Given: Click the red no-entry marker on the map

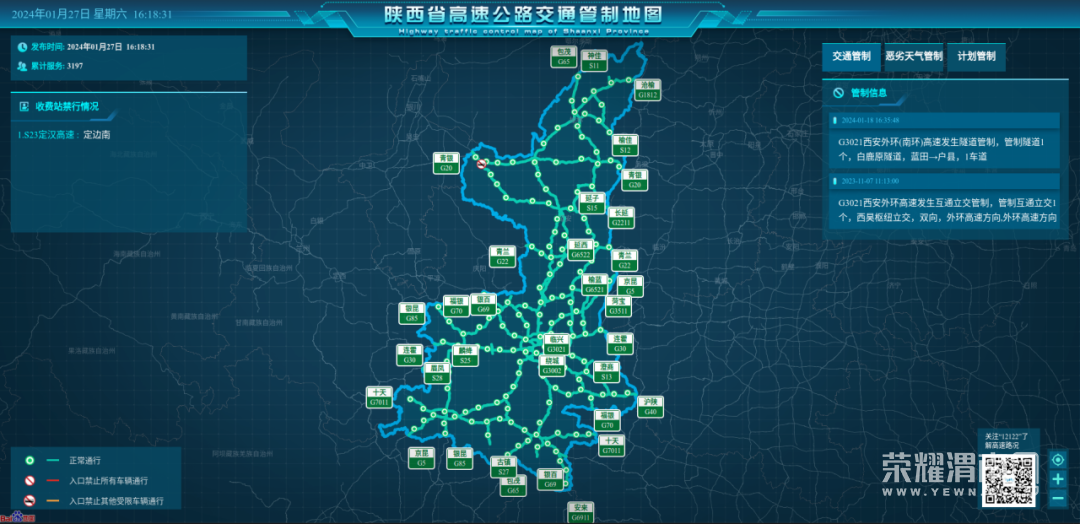Looking at the screenshot, I should [481, 163].
